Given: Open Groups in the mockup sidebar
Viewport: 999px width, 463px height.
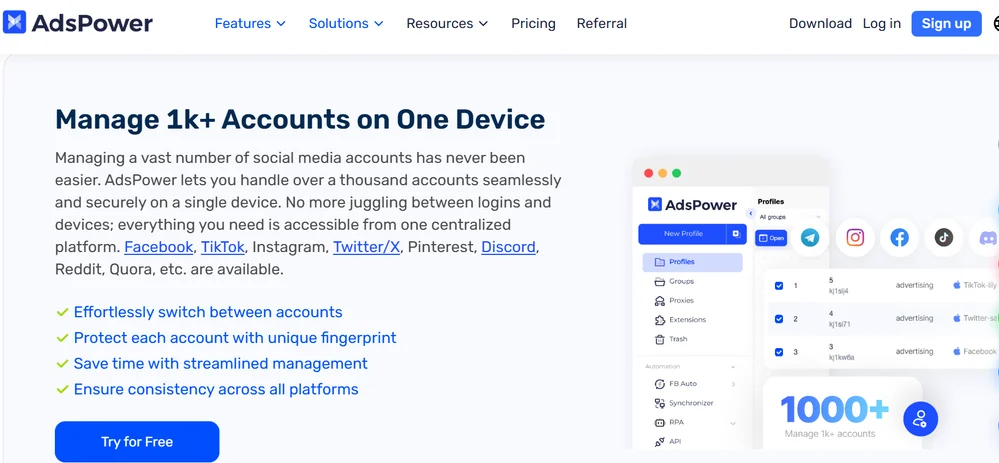Looking at the screenshot, I should click(674, 281).
